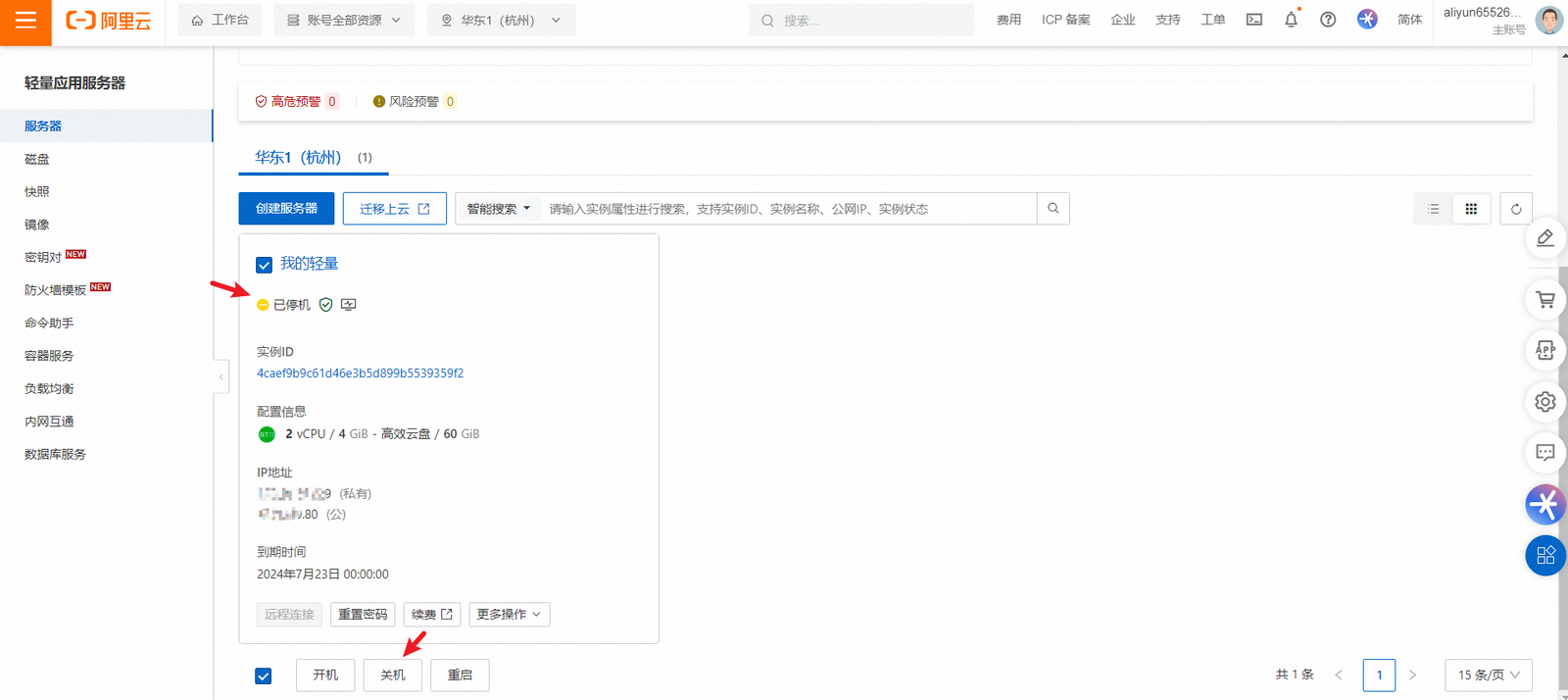Open the shopping cart floating icon
Screen dimensions: 1568x700
(1545, 300)
